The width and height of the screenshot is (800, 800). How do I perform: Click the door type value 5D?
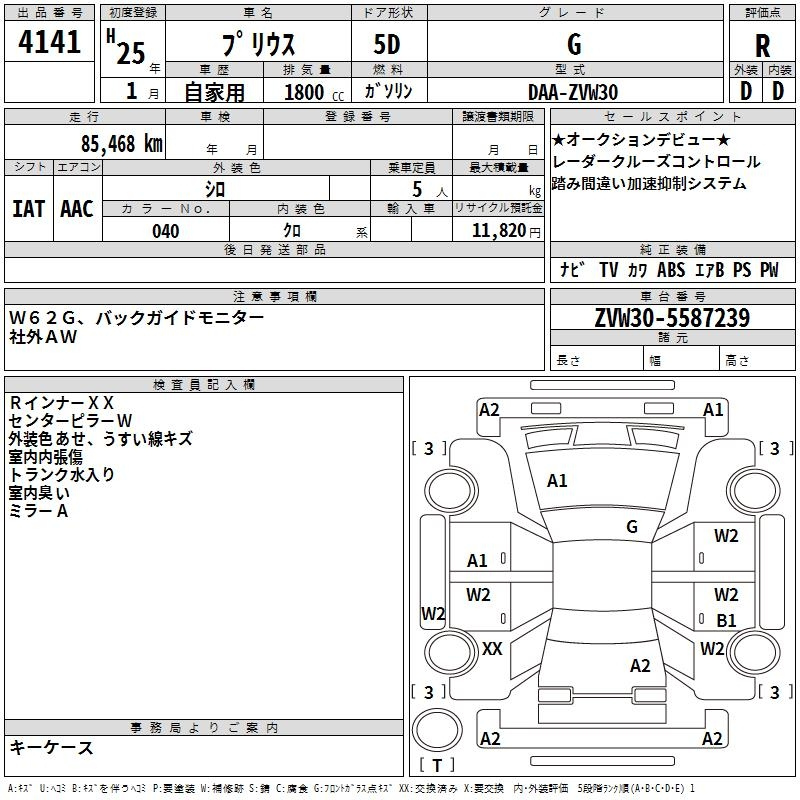click(x=387, y=44)
